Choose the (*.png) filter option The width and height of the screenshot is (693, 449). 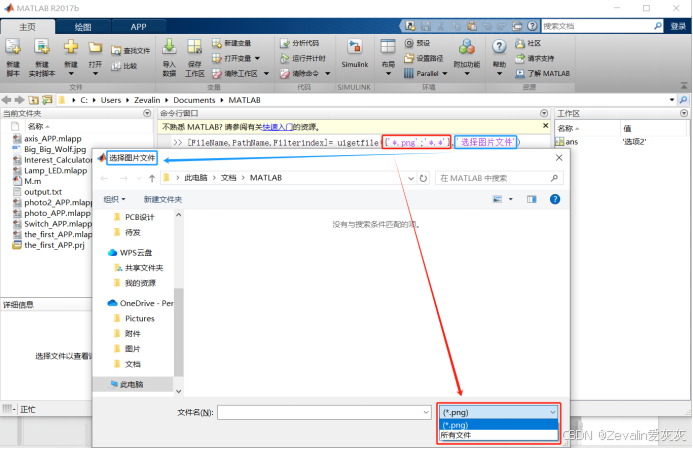pyautogui.click(x=499, y=425)
